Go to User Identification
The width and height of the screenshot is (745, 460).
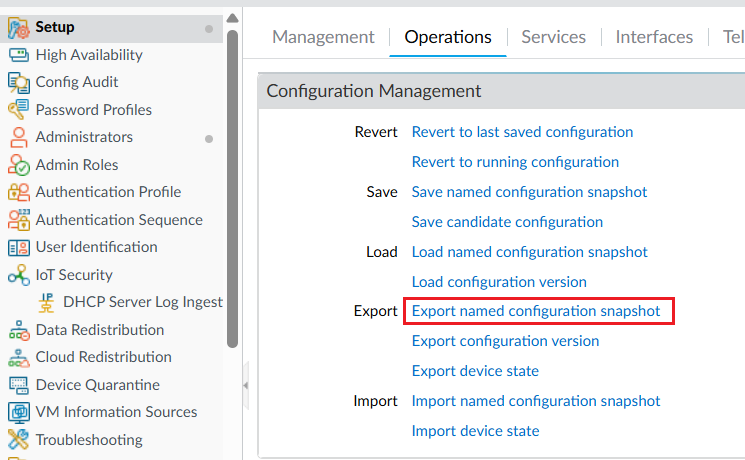96,247
